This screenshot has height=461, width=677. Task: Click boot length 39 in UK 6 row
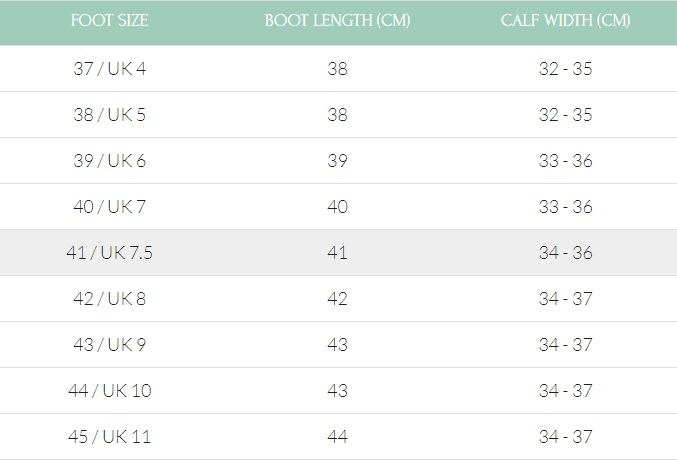[337, 161]
